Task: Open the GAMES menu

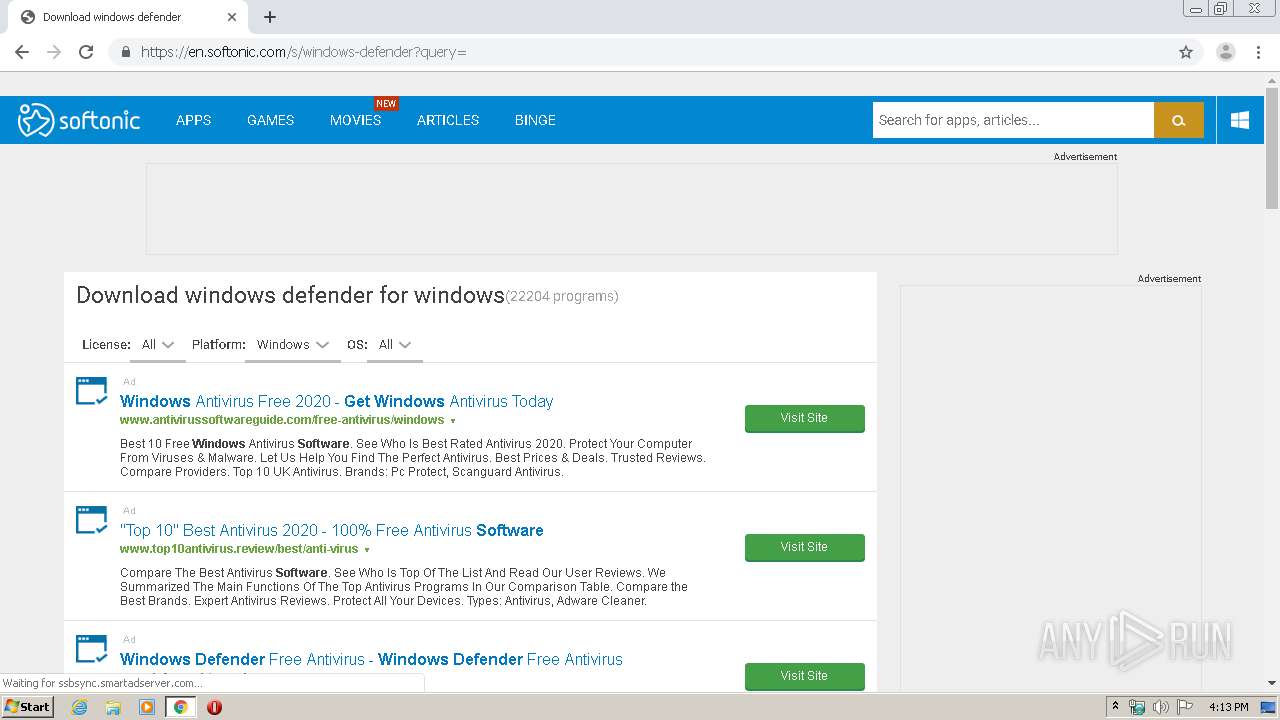Action: tap(271, 120)
